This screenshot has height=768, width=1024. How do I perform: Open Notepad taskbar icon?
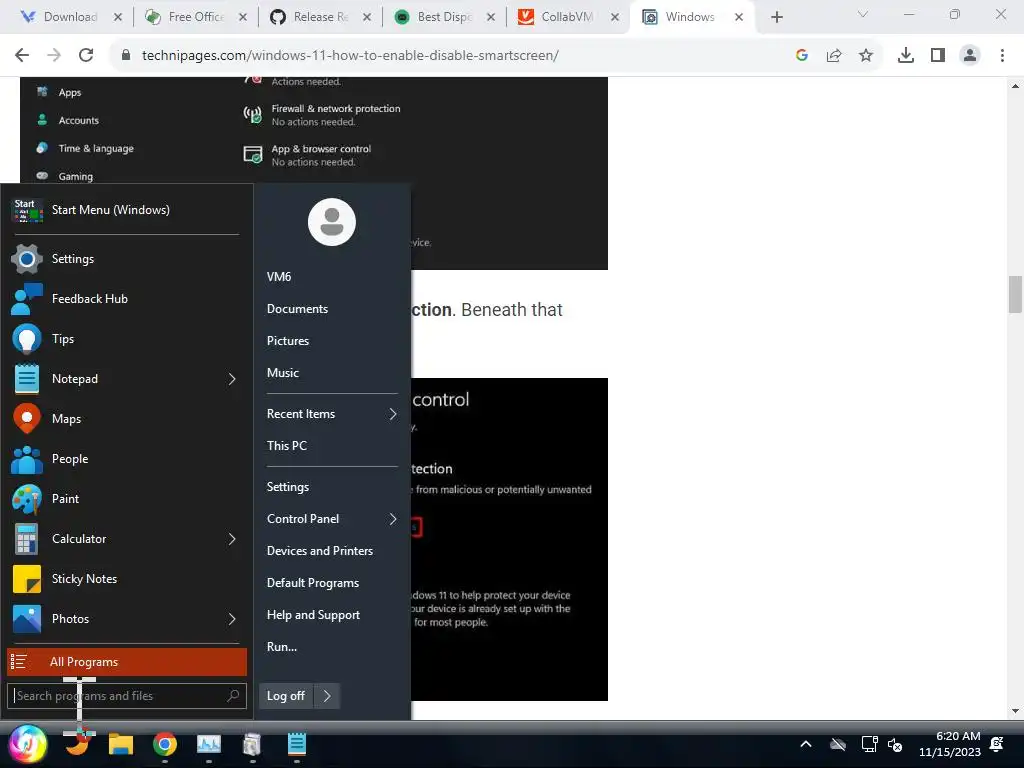296,744
